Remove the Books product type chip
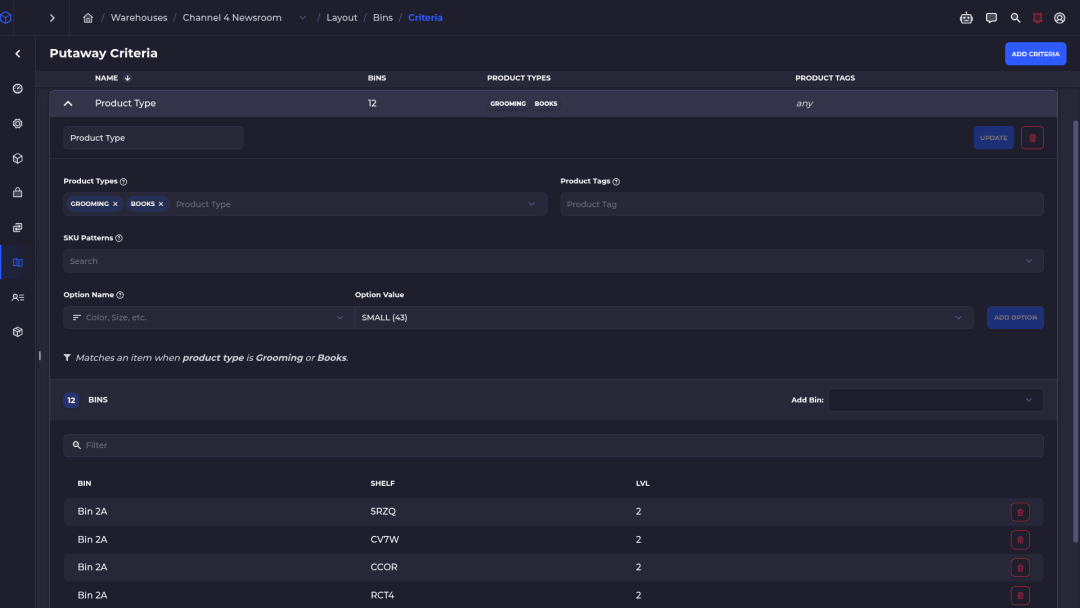Viewport: 1080px width, 608px height. (161, 204)
